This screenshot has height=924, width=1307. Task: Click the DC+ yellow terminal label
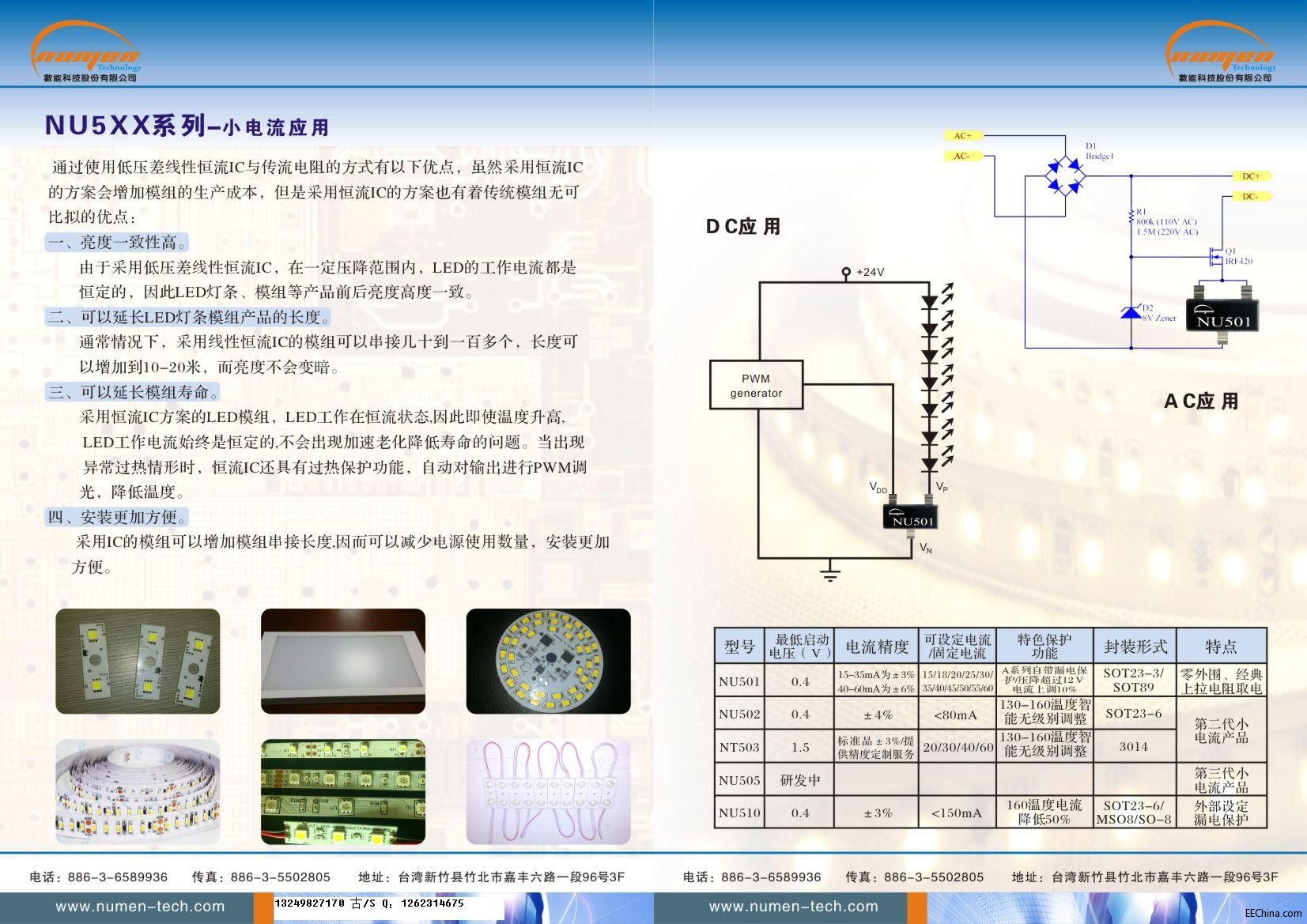[x=1252, y=176]
